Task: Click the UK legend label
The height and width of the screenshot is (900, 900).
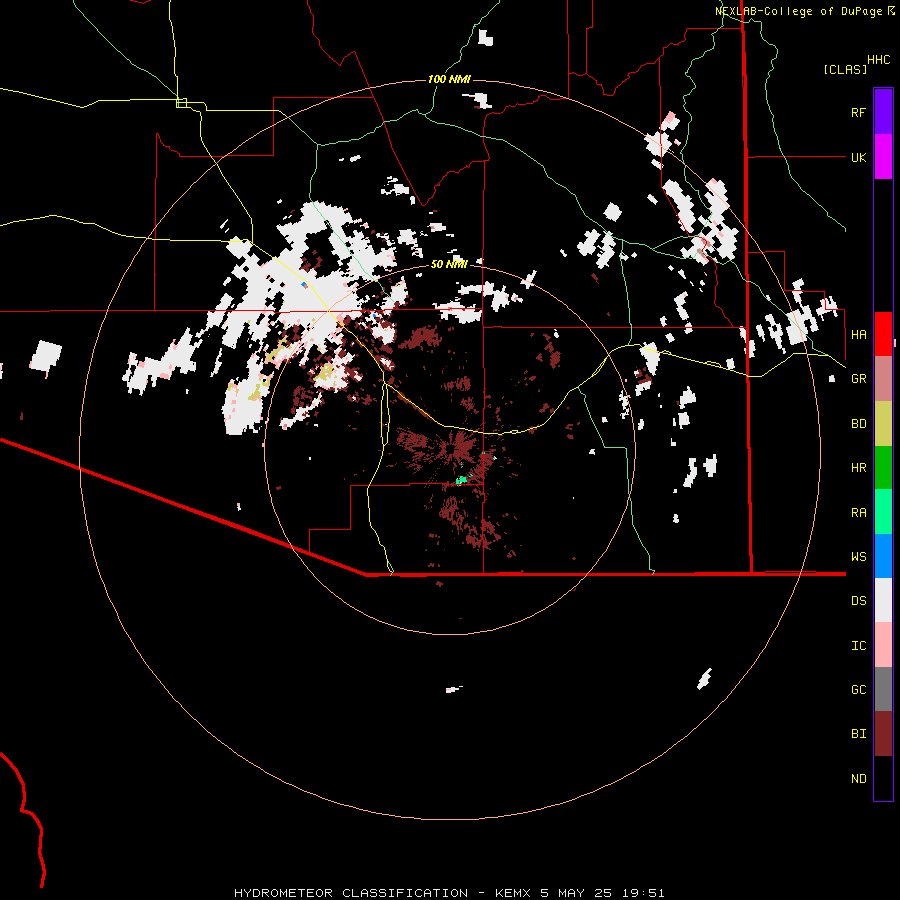Action: tap(858, 157)
